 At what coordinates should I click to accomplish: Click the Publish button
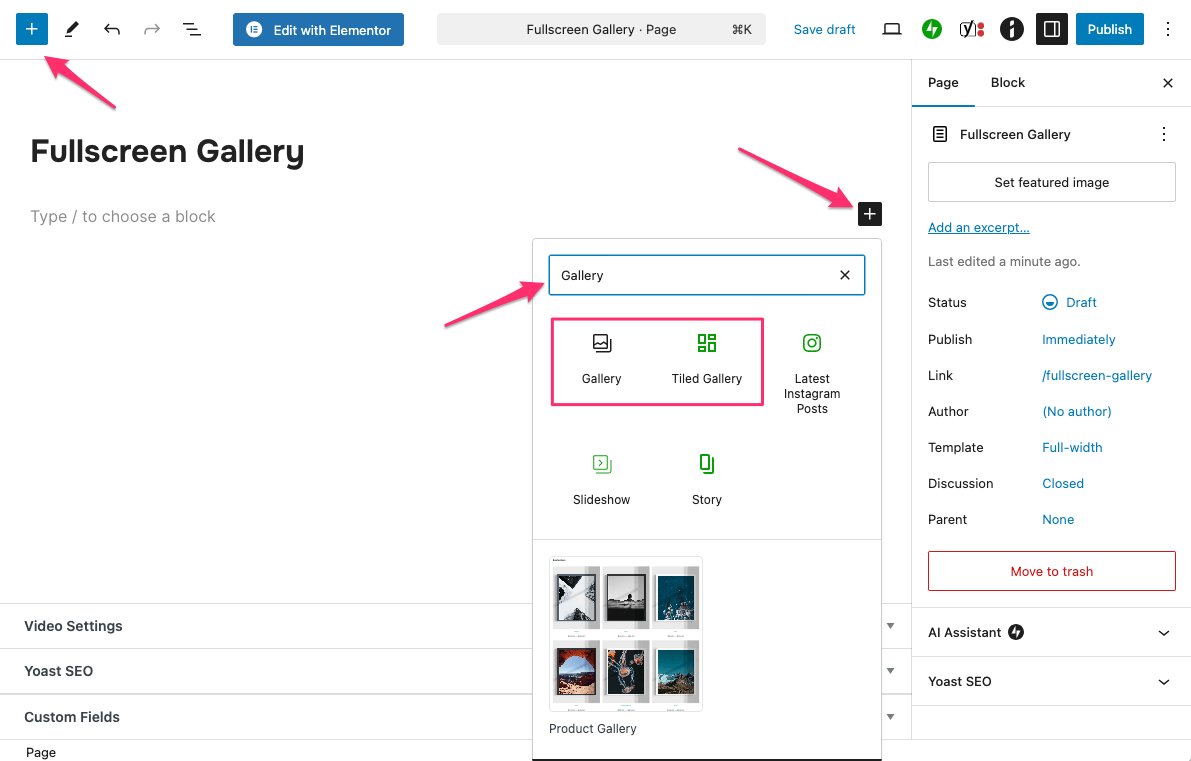point(1109,29)
